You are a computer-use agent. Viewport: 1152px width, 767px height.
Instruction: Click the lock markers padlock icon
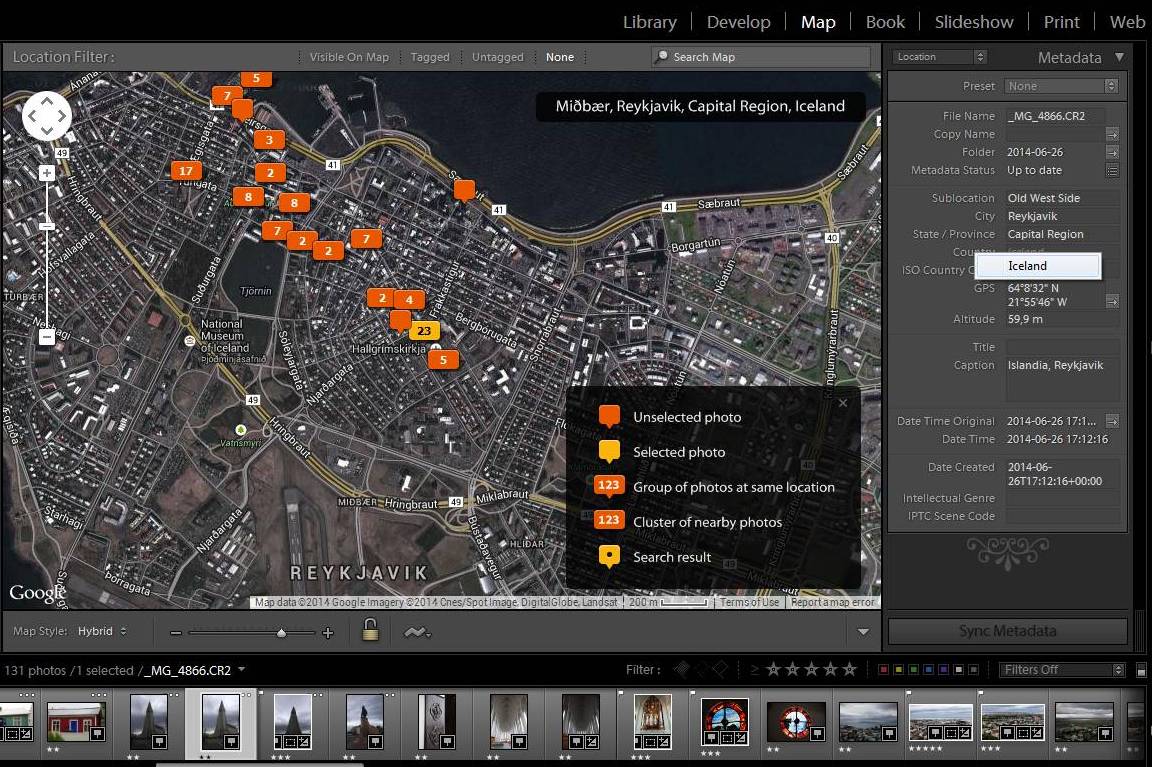[x=370, y=631]
